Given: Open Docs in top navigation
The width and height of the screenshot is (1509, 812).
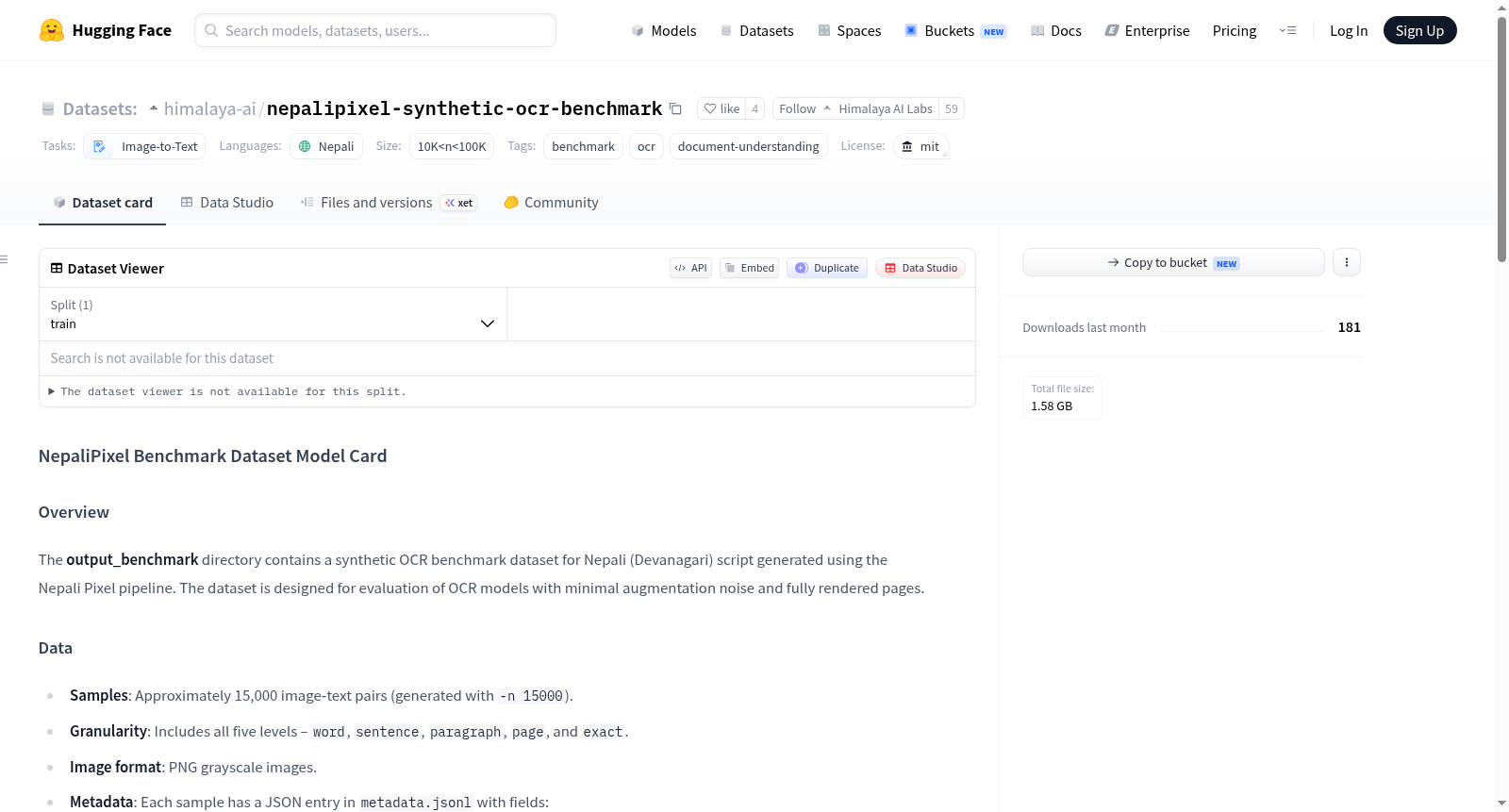Looking at the screenshot, I should click(x=1055, y=30).
